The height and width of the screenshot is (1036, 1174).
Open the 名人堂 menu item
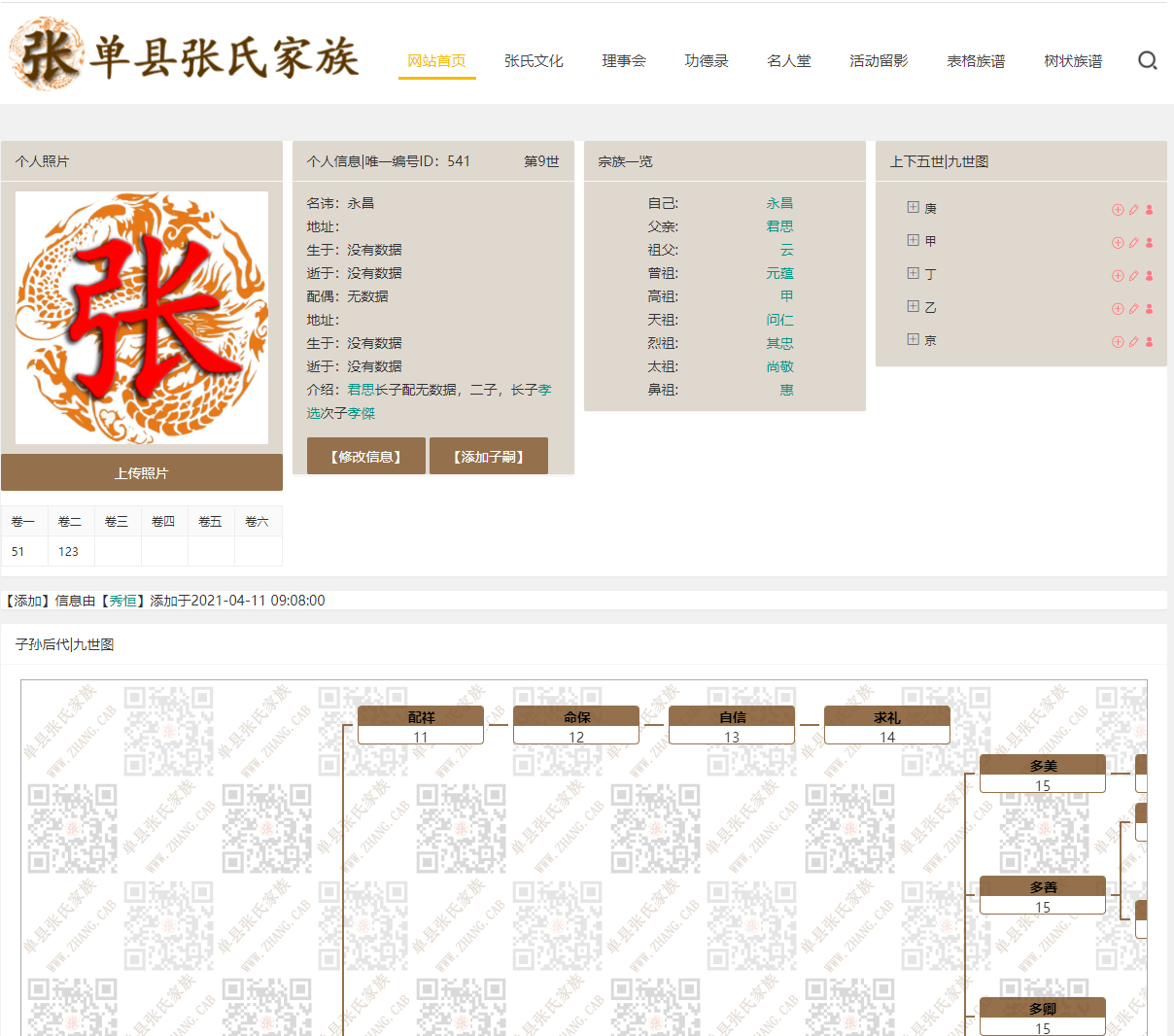pos(789,60)
